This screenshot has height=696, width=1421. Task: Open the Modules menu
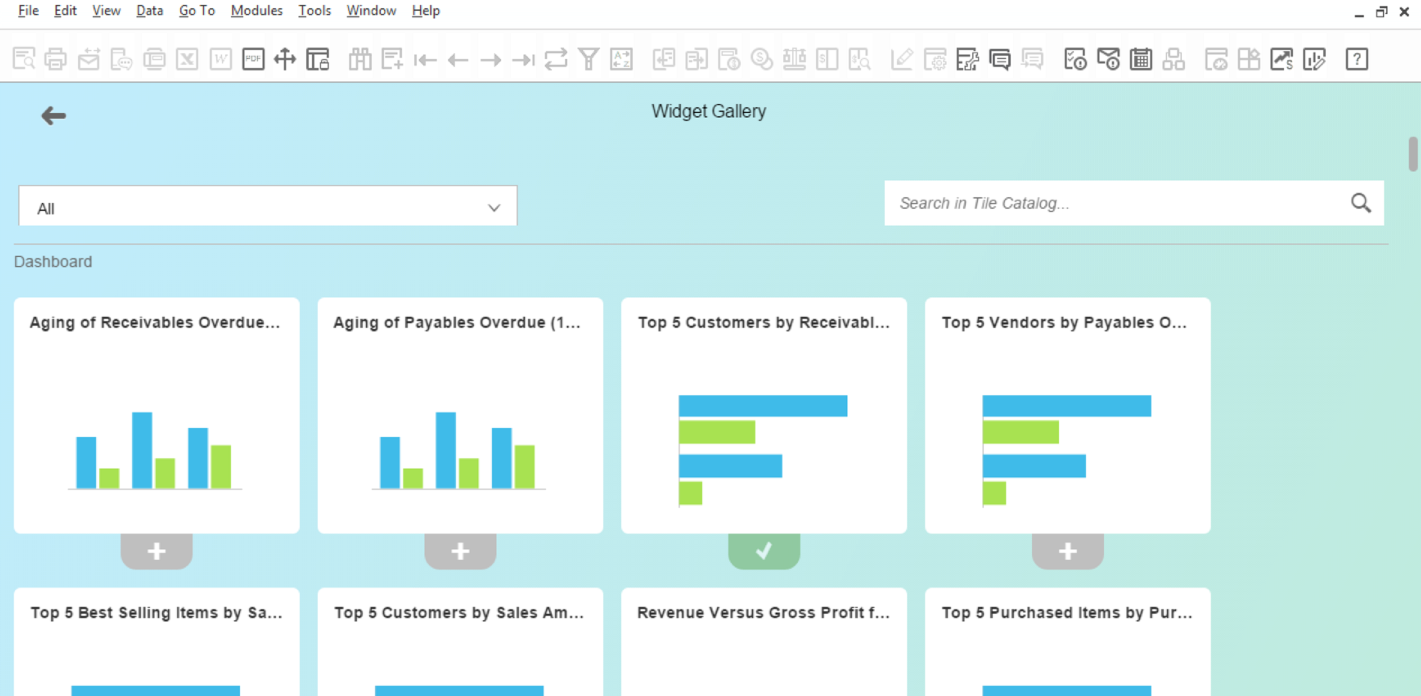257,11
